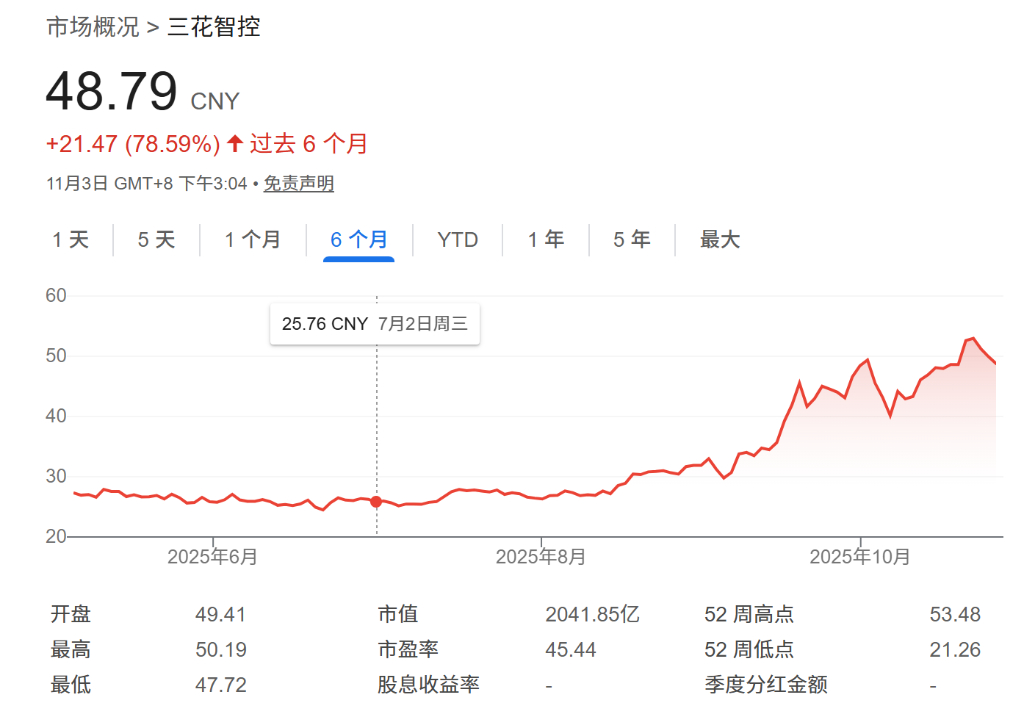This screenshot has width=1024, height=716.
Task: Select the red data point on the chart line
Action: (375, 502)
